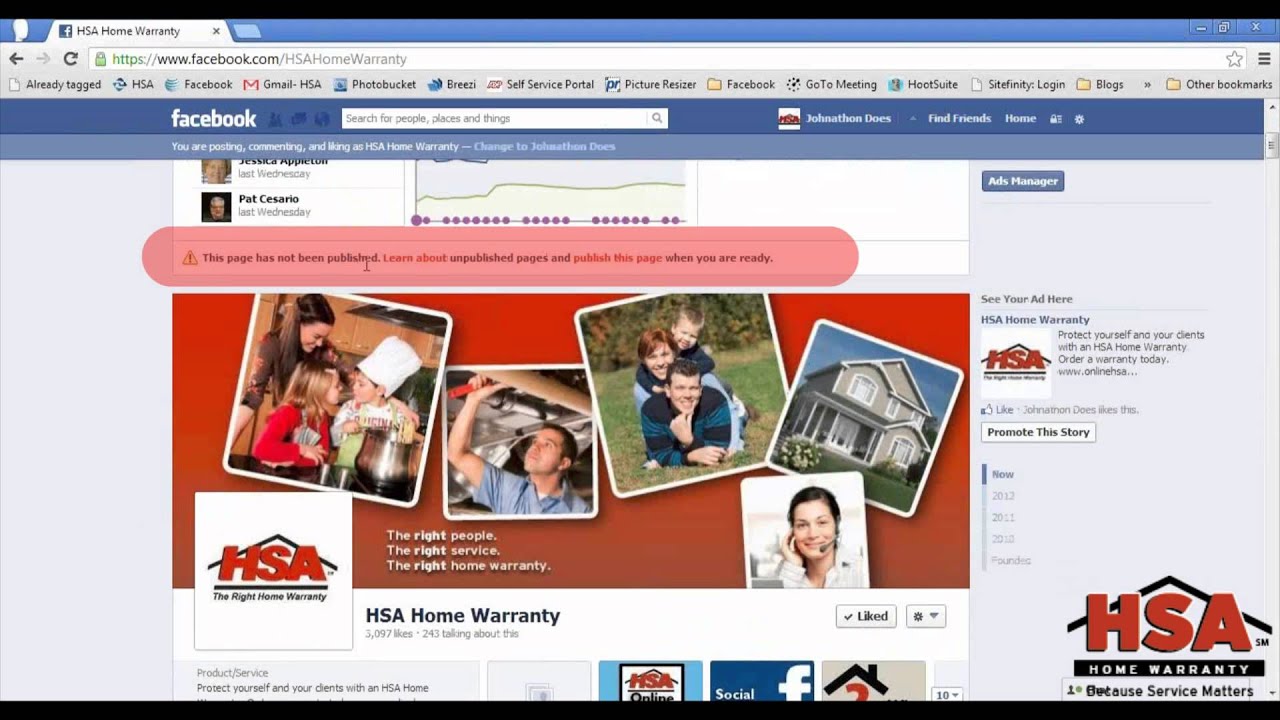
Task: Expand the apps count dropdown showing 10
Action: 947,695
